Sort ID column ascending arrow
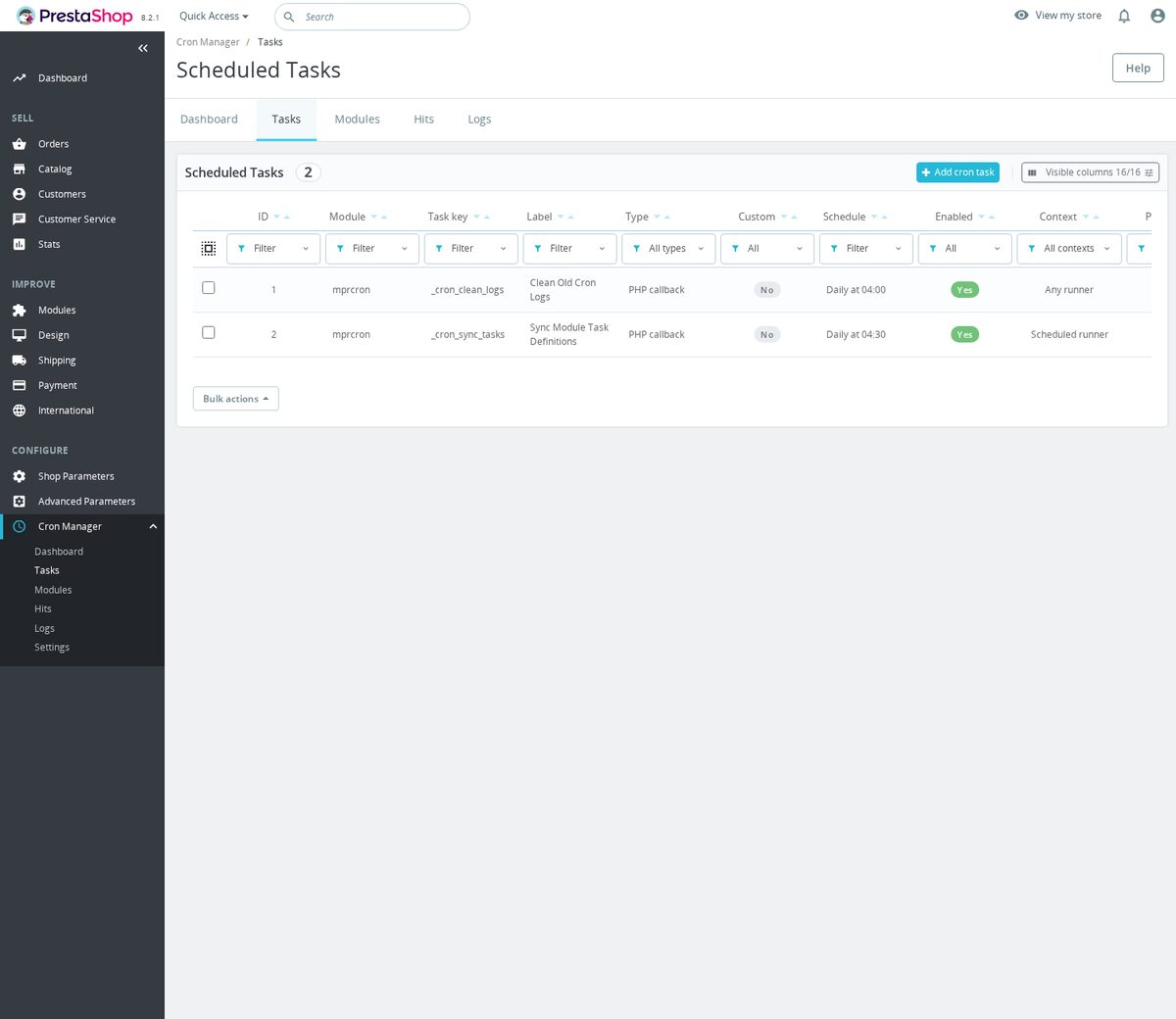The height and width of the screenshot is (1019, 1176). [x=287, y=218]
